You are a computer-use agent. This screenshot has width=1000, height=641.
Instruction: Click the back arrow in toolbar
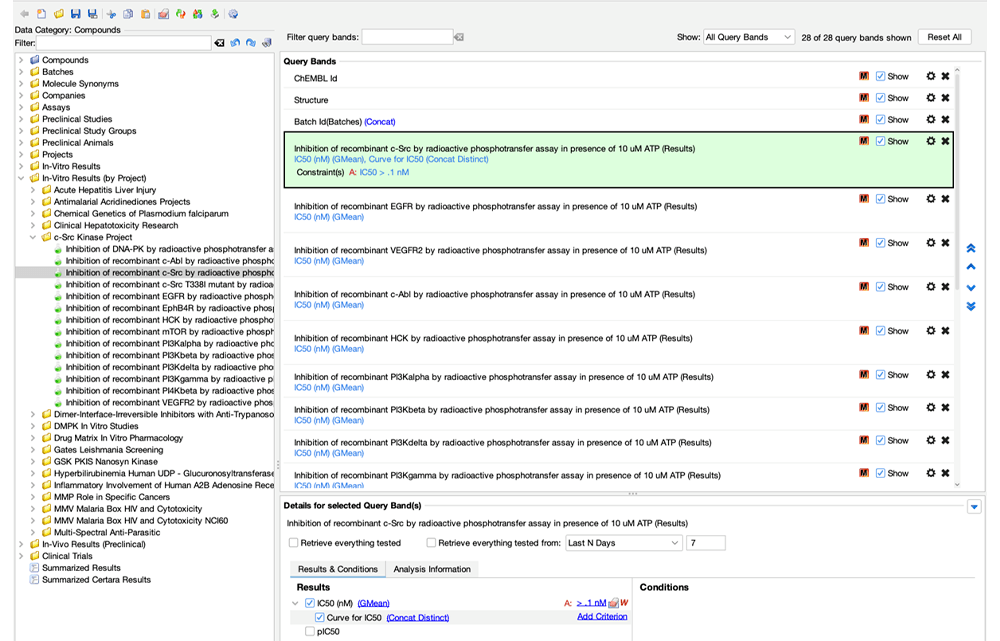point(24,13)
